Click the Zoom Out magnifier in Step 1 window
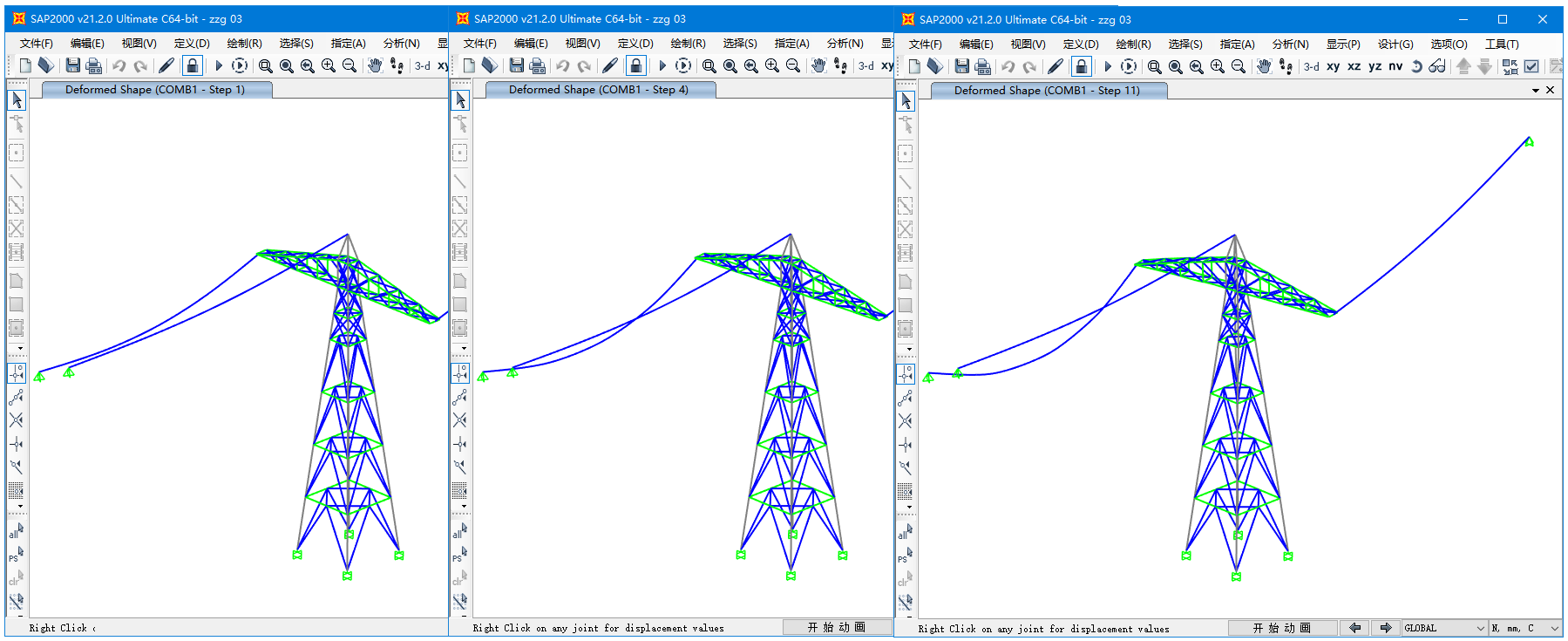Screen dimensions: 1568x641 350,65
